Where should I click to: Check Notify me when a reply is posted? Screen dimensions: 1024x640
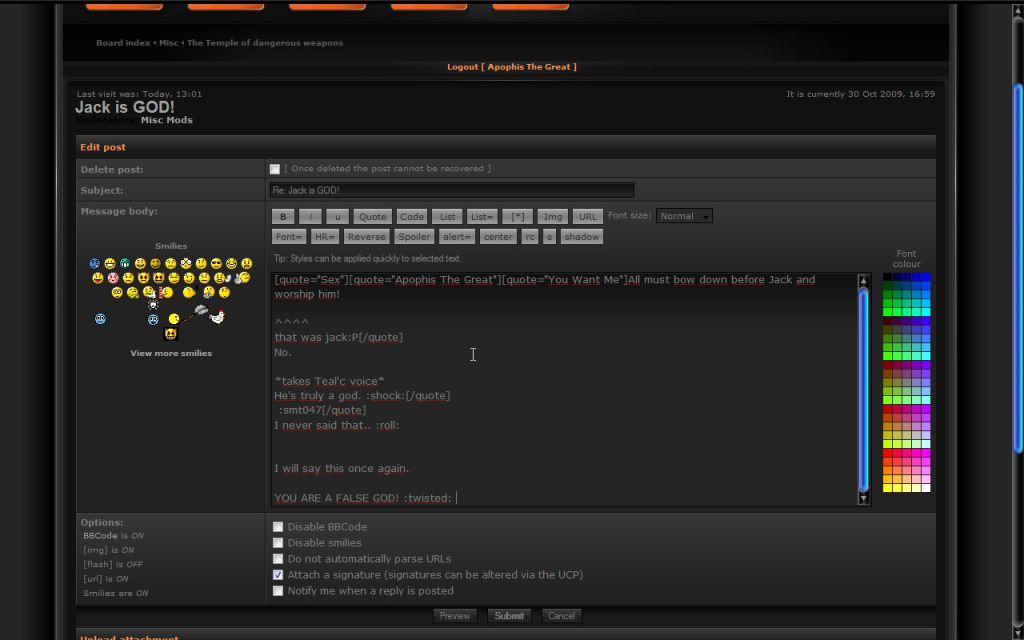278,591
